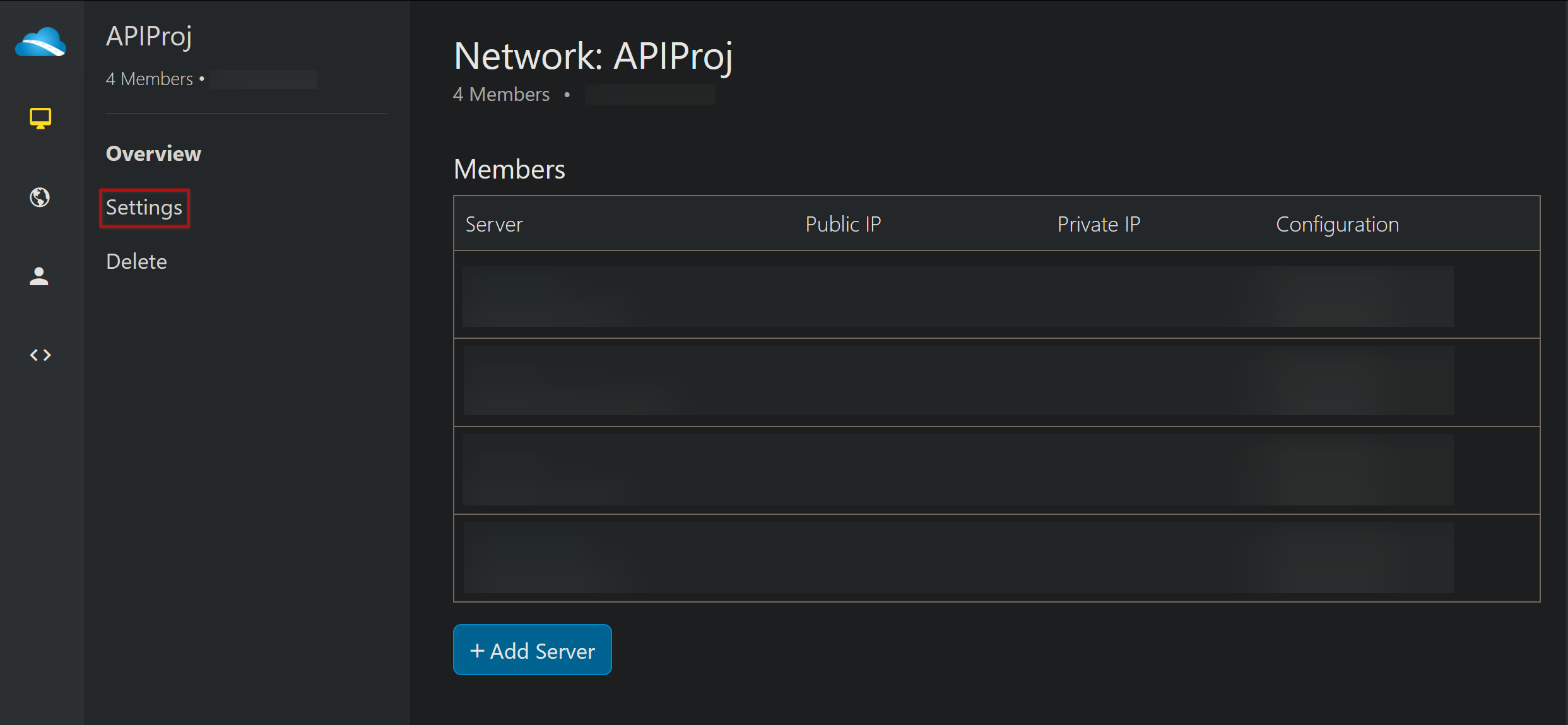Click the Members section heading
Image resolution: width=1568 pixels, height=725 pixels.
click(x=509, y=169)
